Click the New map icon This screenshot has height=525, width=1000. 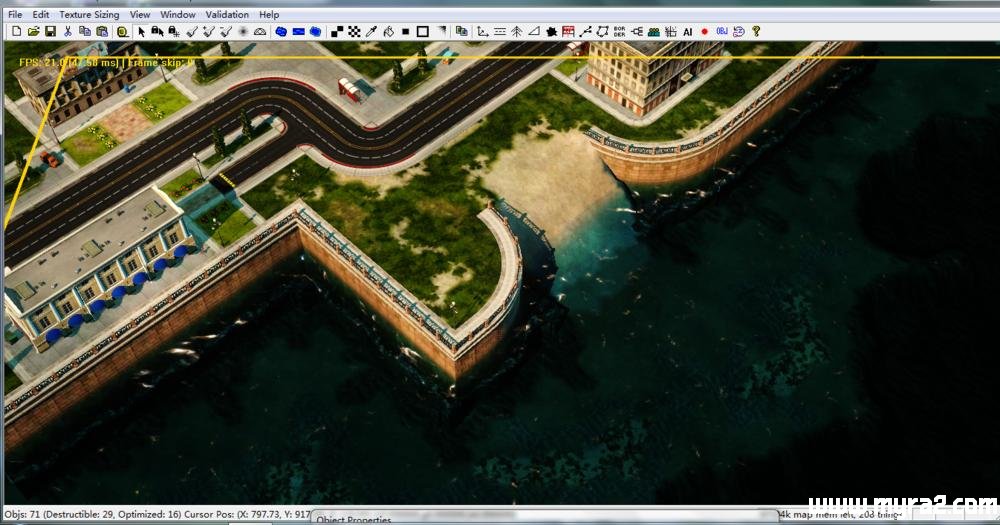click(17, 31)
